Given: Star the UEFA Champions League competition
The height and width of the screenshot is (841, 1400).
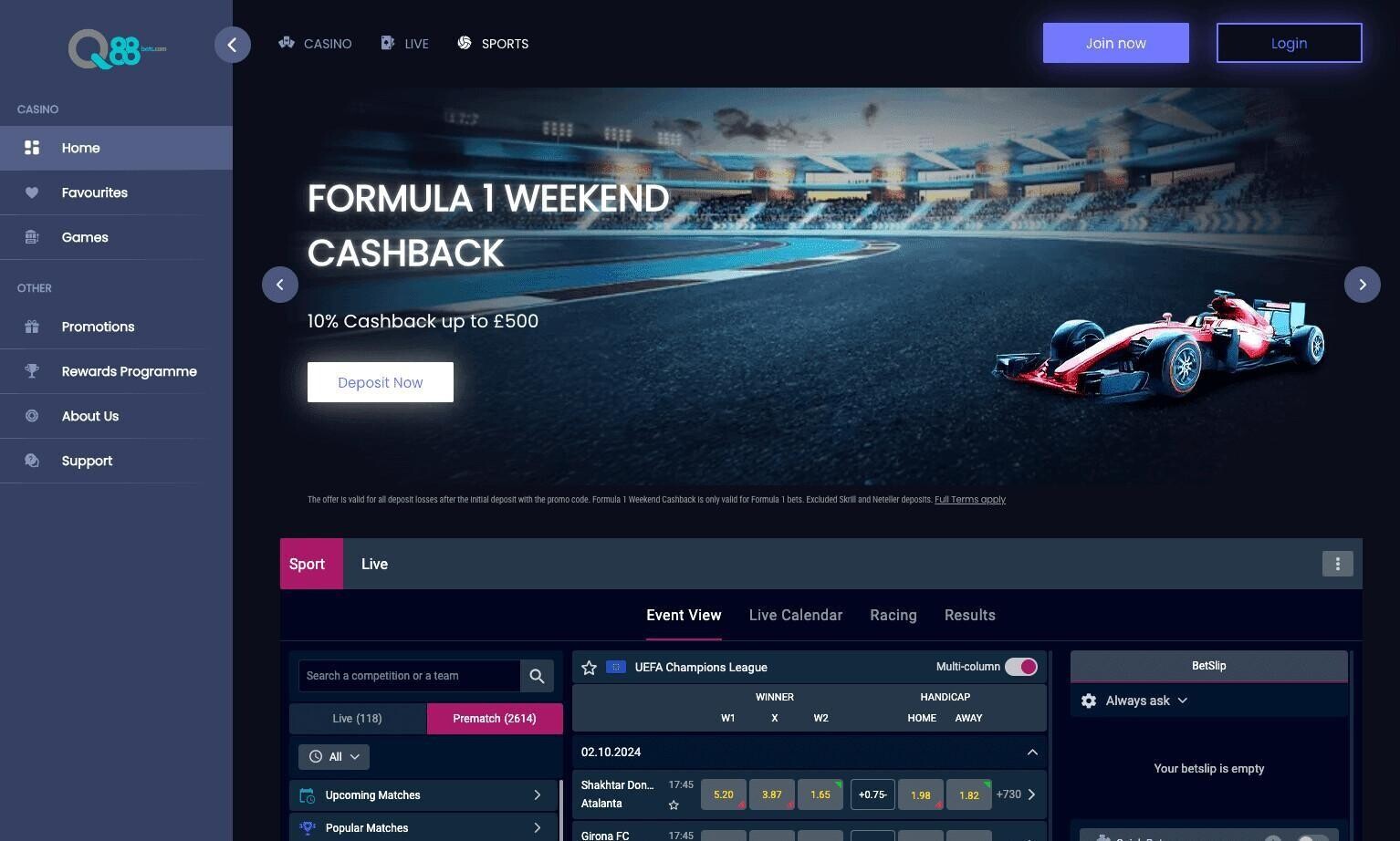Looking at the screenshot, I should 589,668.
